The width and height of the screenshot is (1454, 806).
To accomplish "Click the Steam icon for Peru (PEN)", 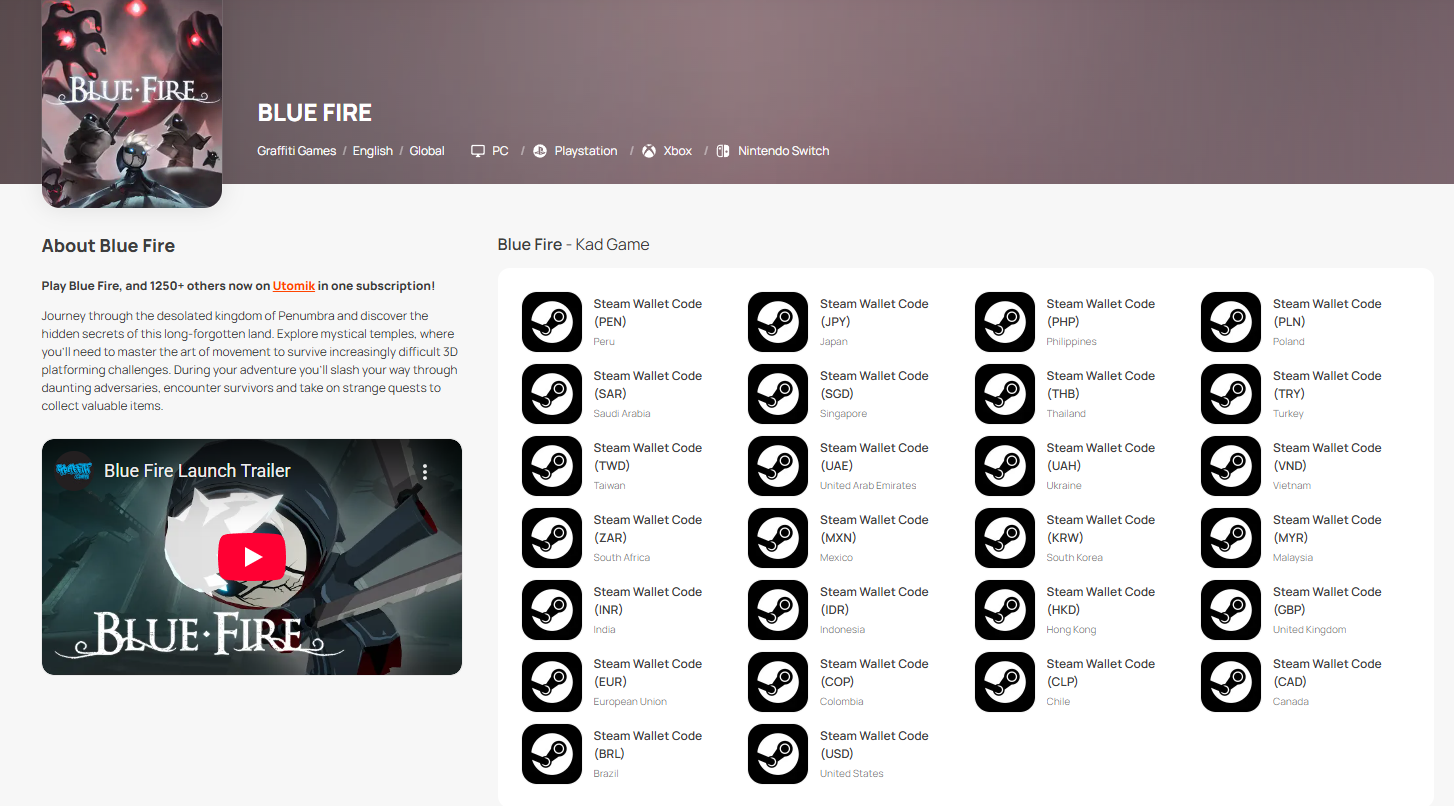I will (551, 322).
